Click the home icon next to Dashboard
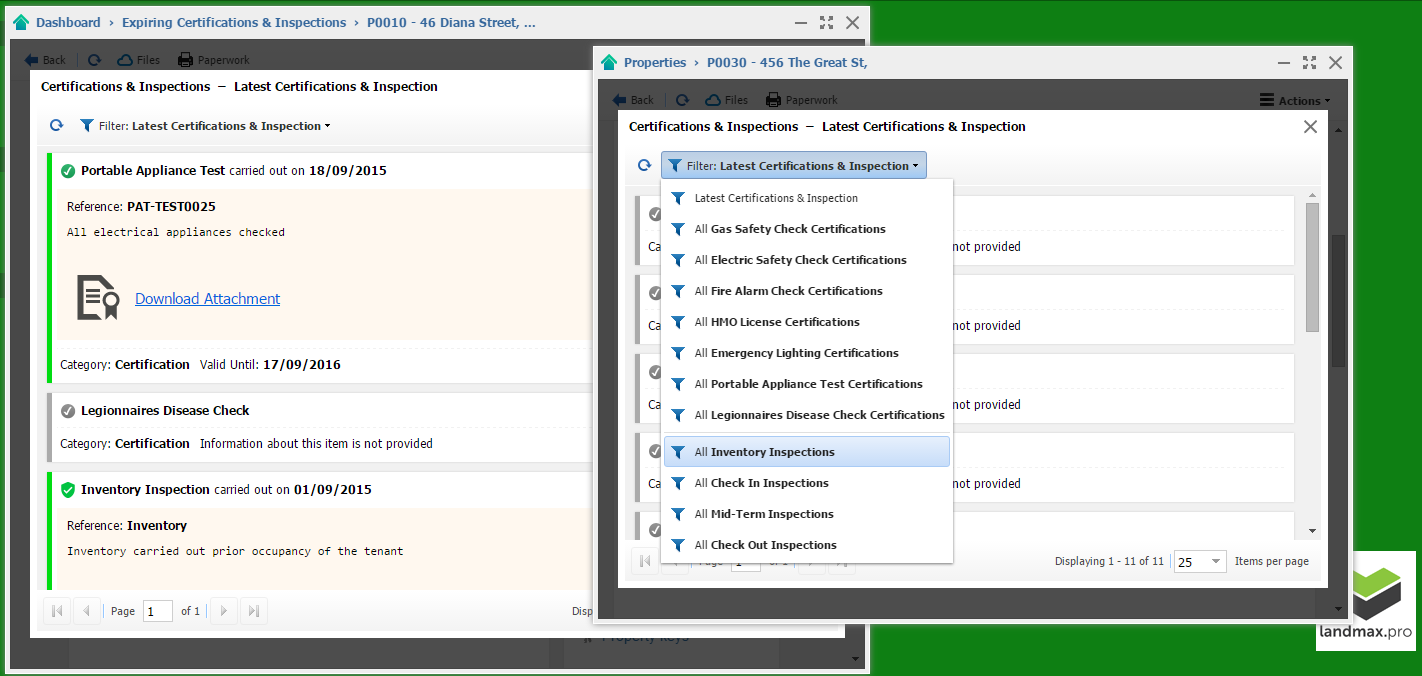1422x676 pixels. tap(21, 22)
